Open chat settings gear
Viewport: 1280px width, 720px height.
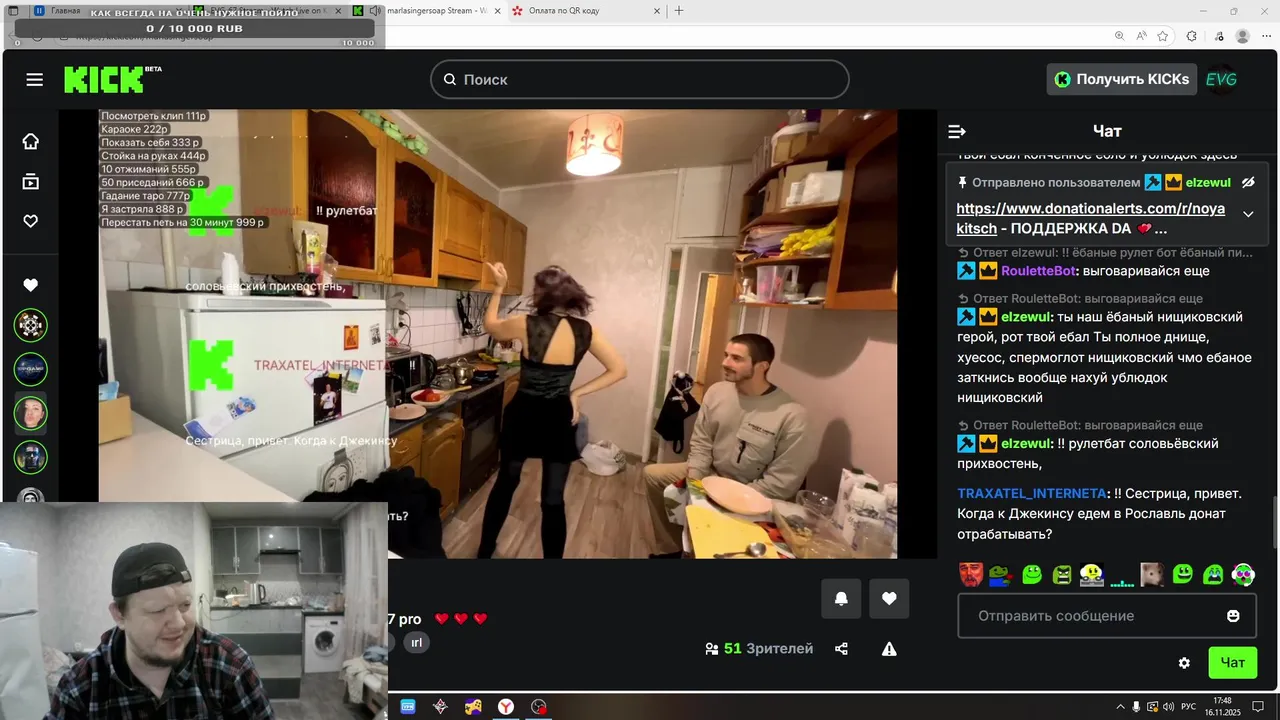[x=1184, y=663]
